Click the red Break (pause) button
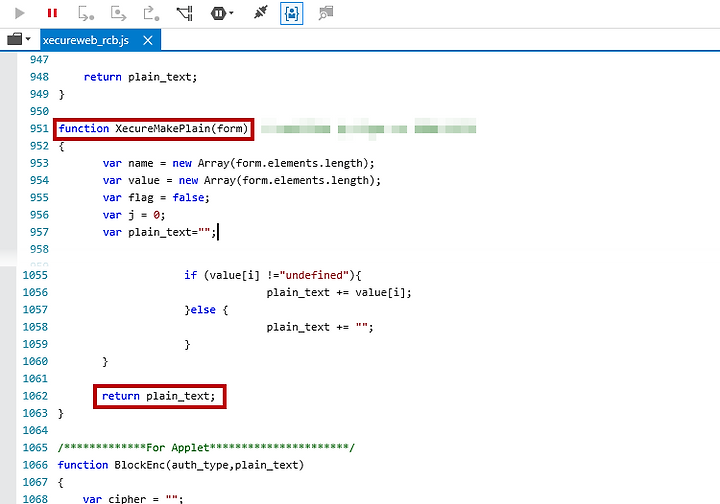720x504 pixels. [x=52, y=13]
